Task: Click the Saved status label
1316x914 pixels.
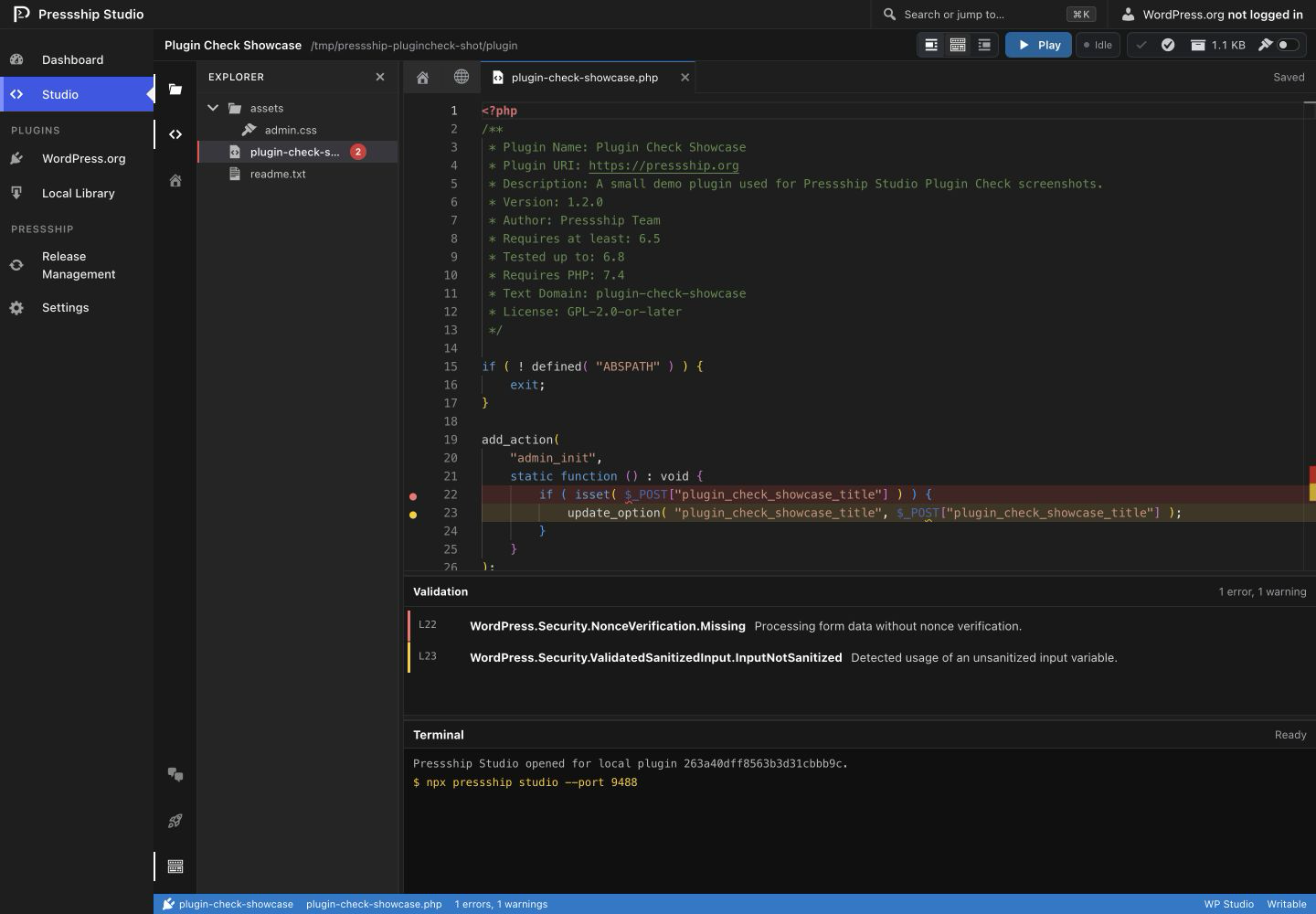Action: point(1289,77)
